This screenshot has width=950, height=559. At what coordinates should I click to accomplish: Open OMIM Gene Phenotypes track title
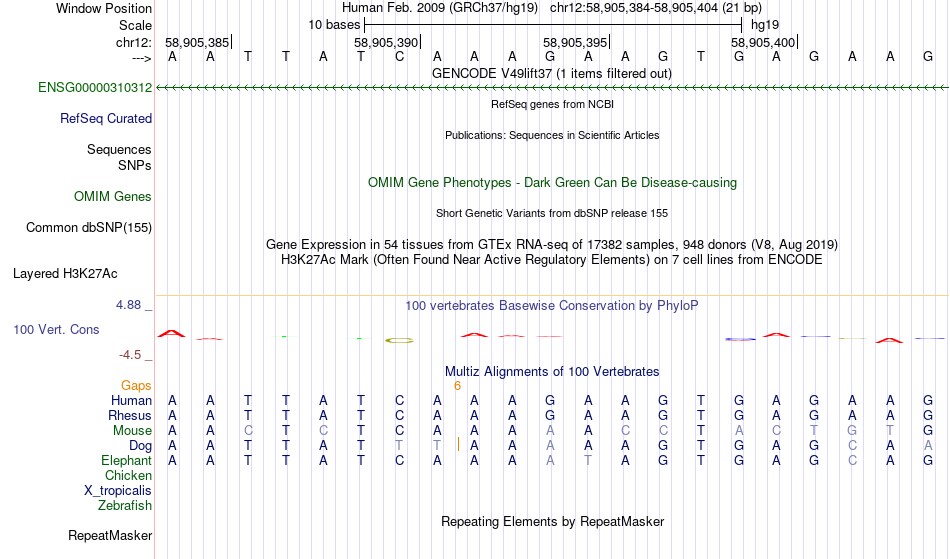tap(553, 183)
